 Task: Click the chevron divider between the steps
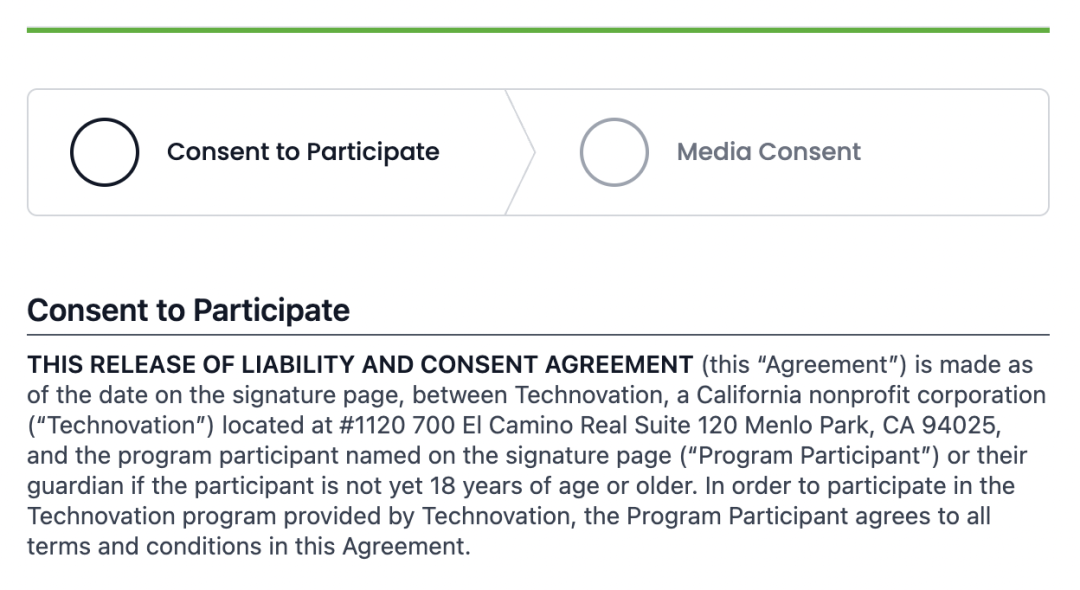click(x=521, y=152)
